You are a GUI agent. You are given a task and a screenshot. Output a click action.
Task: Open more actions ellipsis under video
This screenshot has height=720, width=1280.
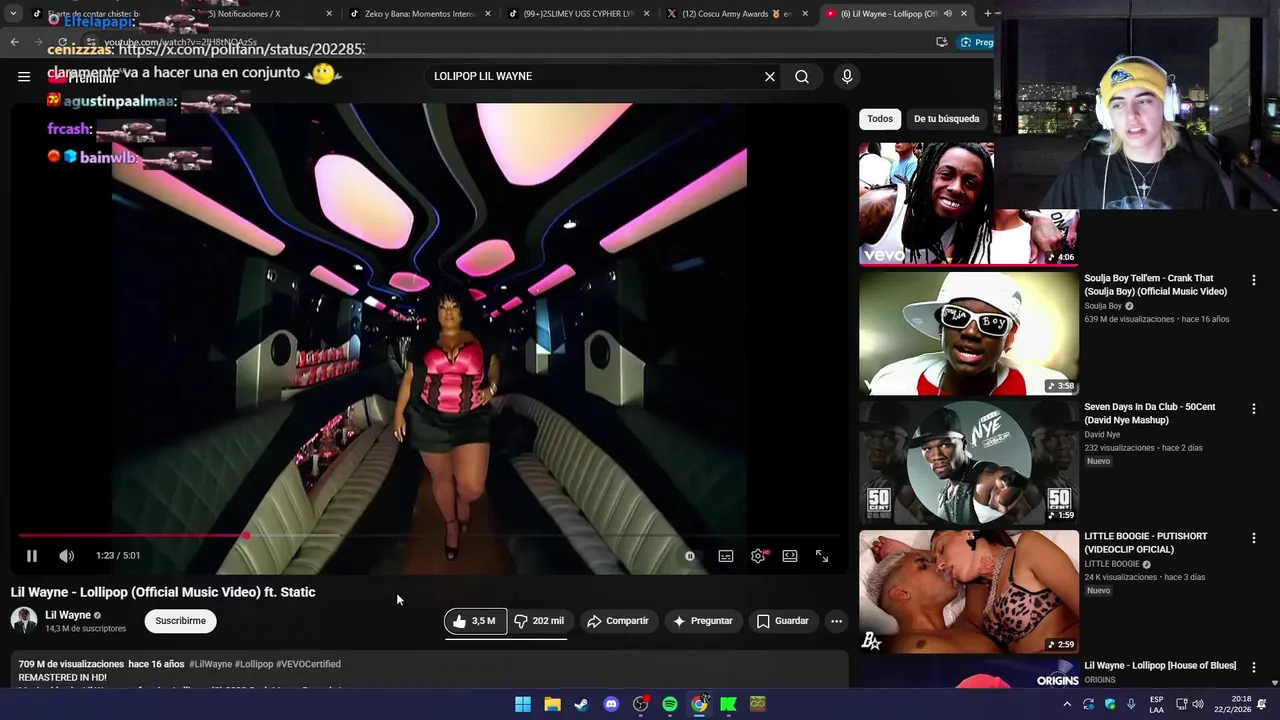click(x=836, y=621)
